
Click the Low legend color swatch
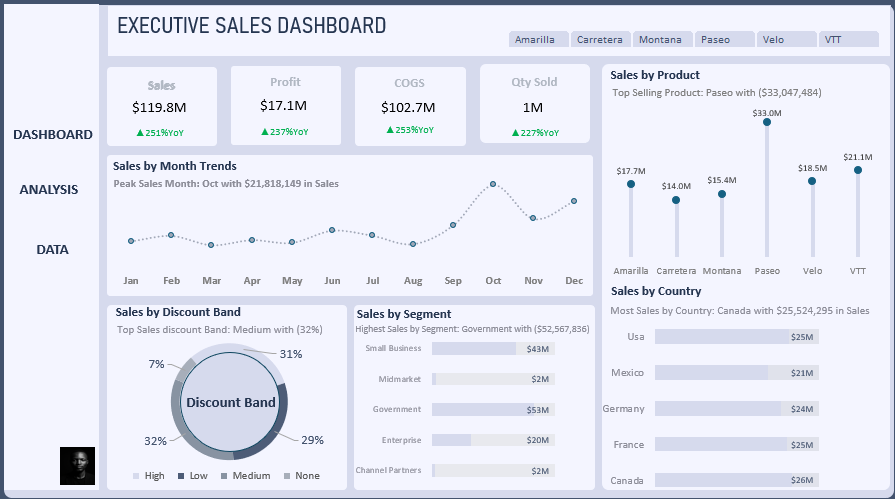181,476
